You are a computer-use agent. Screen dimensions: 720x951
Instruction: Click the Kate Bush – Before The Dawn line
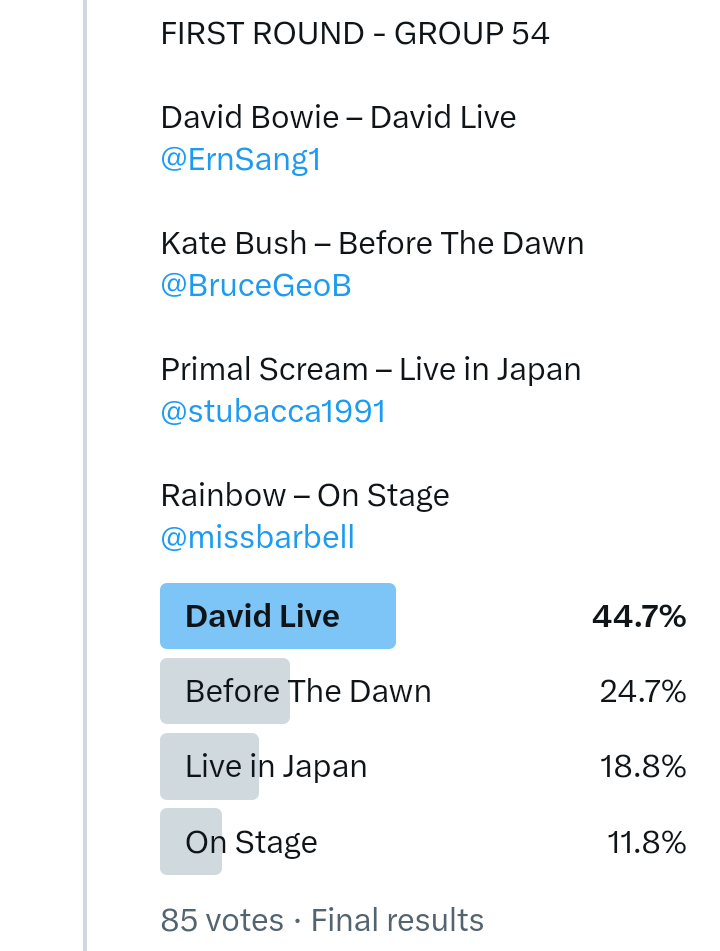pyautogui.click(x=372, y=244)
